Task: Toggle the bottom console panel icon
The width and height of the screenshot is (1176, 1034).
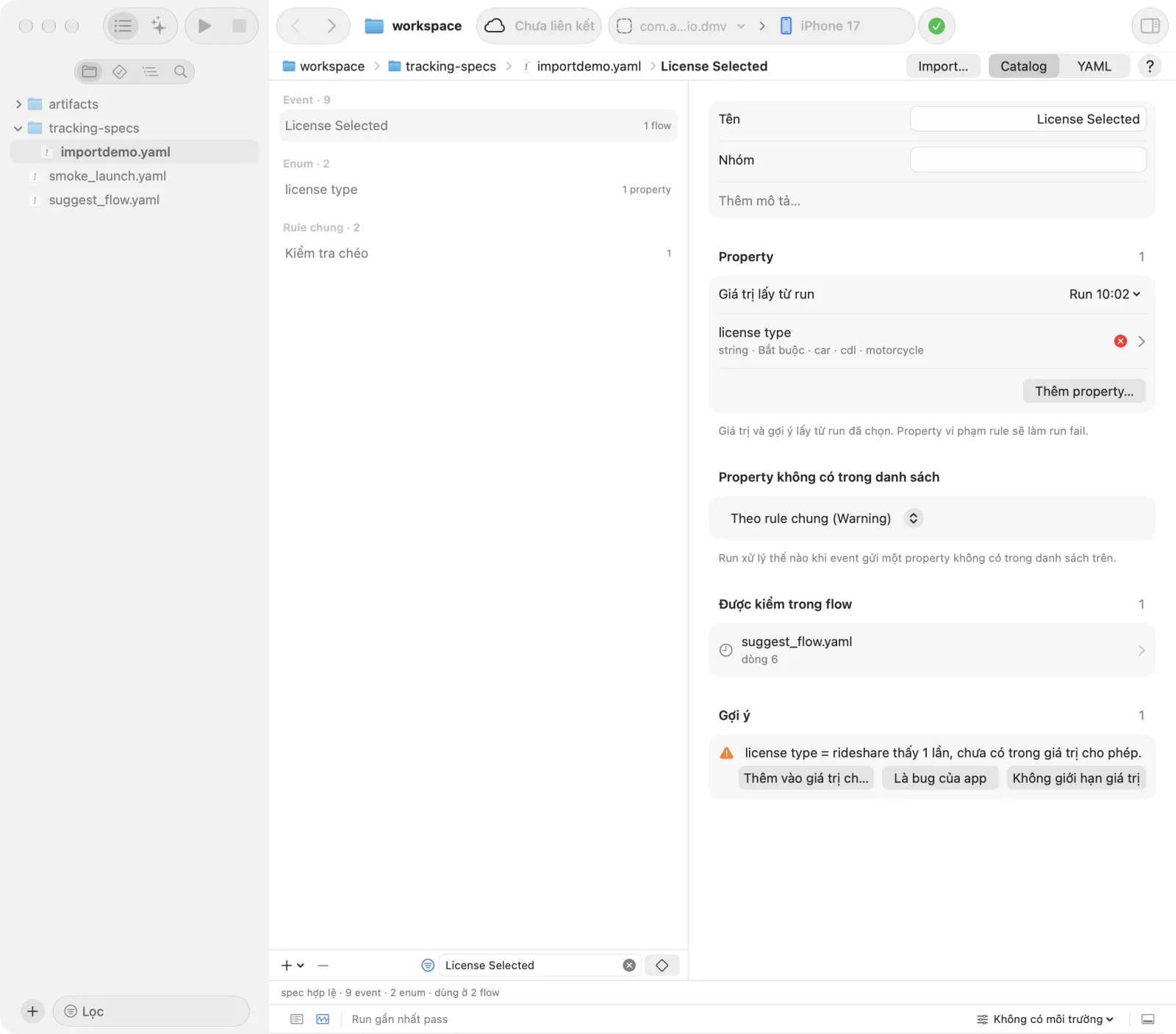Action: [x=1147, y=1019]
